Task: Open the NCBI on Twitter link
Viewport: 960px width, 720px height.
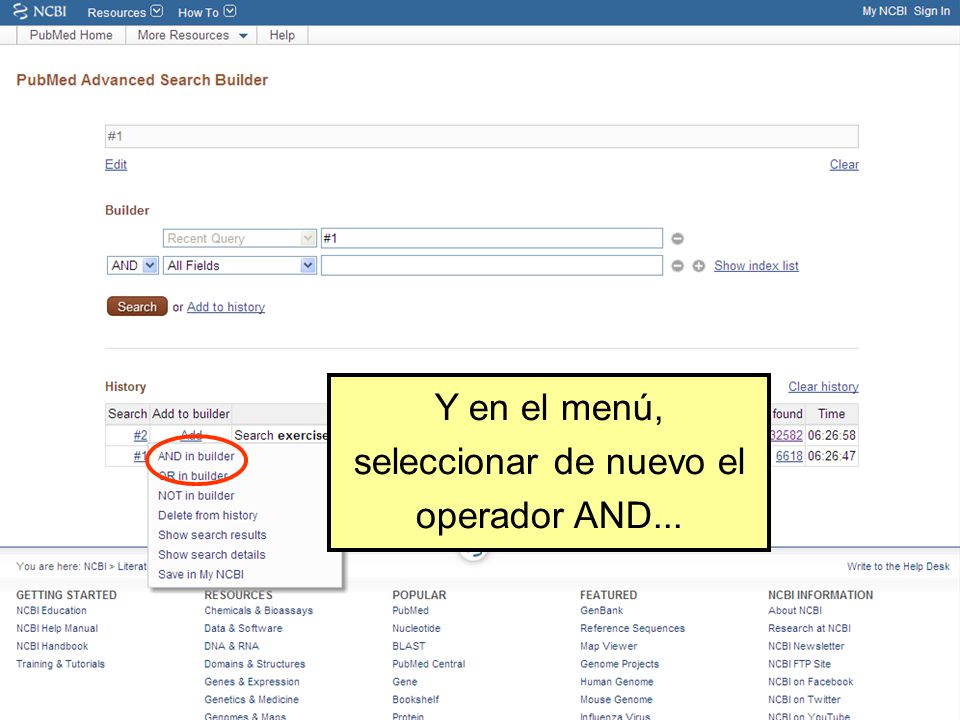Action: pyautogui.click(x=804, y=699)
